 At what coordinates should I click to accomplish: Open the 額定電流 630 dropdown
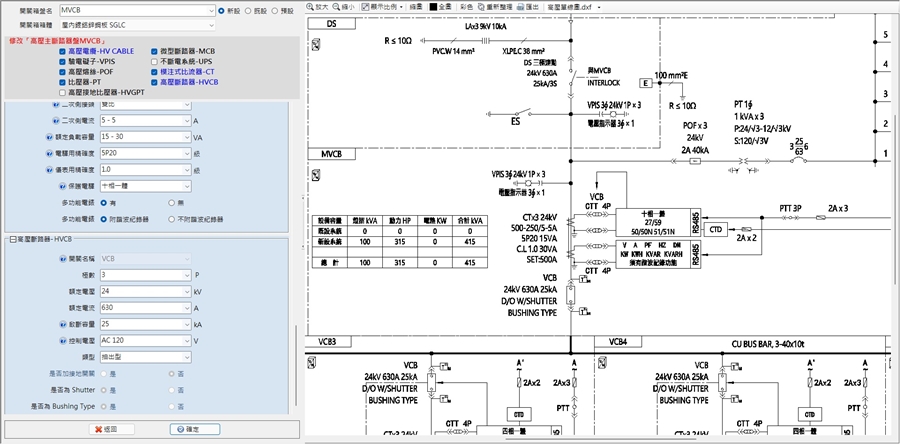point(187,308)
